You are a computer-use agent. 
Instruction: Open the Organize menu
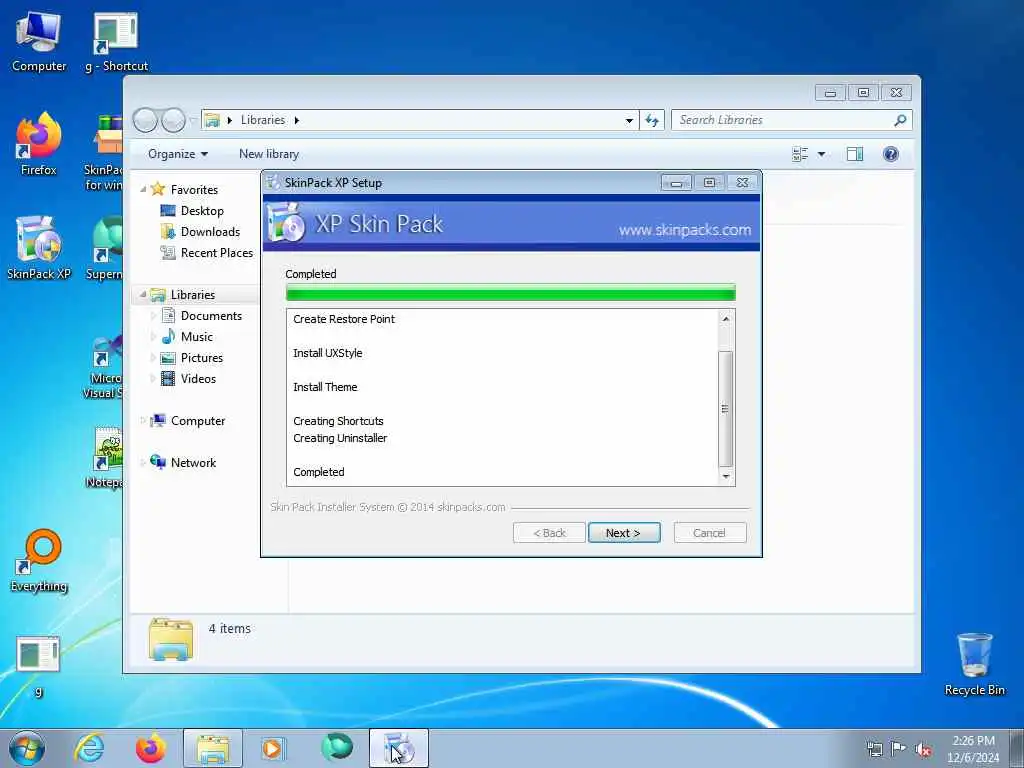pos(178,154)
